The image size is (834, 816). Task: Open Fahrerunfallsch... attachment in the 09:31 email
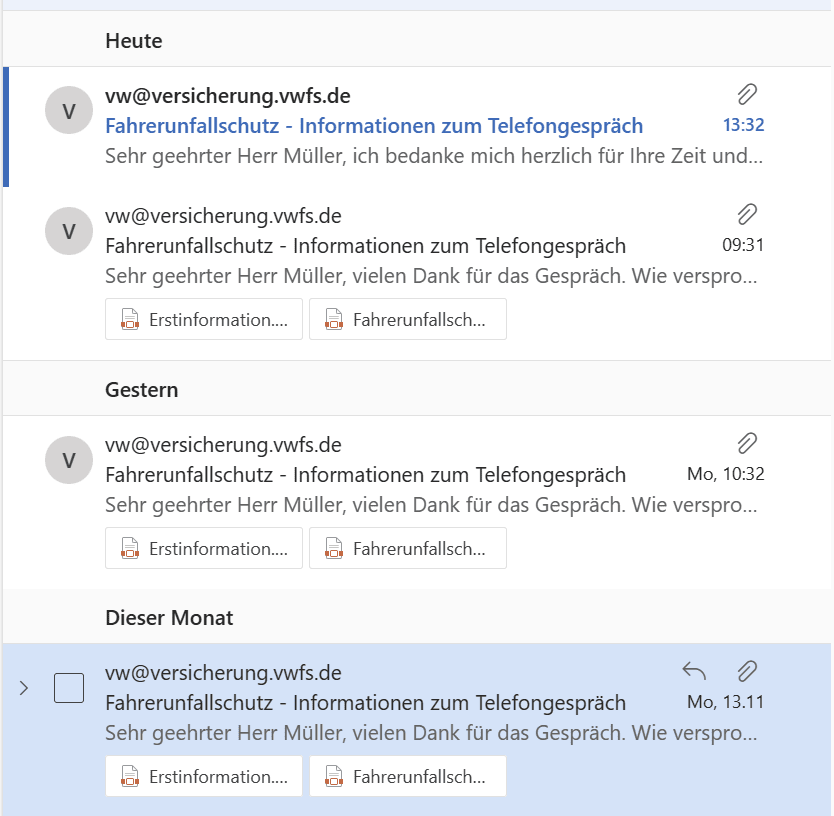408,319
